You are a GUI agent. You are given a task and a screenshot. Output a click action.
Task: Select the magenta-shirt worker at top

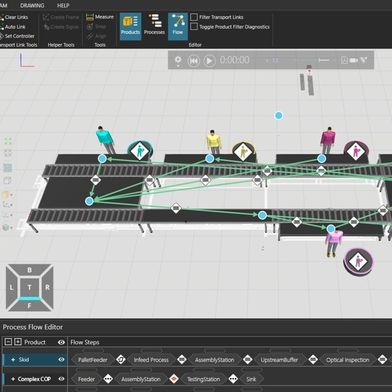pyautogui.click(x=328, y=140)
